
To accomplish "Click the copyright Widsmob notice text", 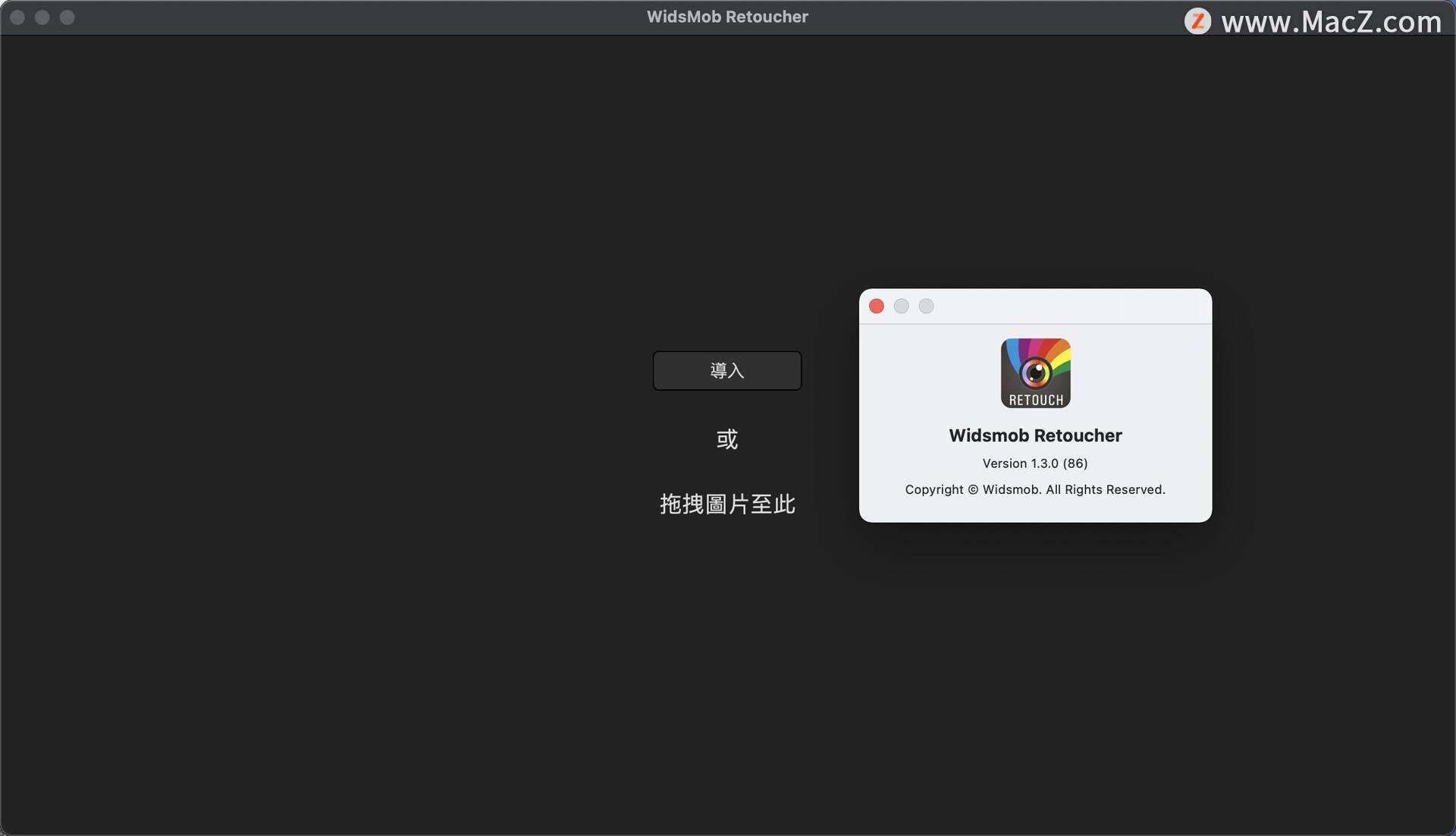I will [x=1035, y=489].
